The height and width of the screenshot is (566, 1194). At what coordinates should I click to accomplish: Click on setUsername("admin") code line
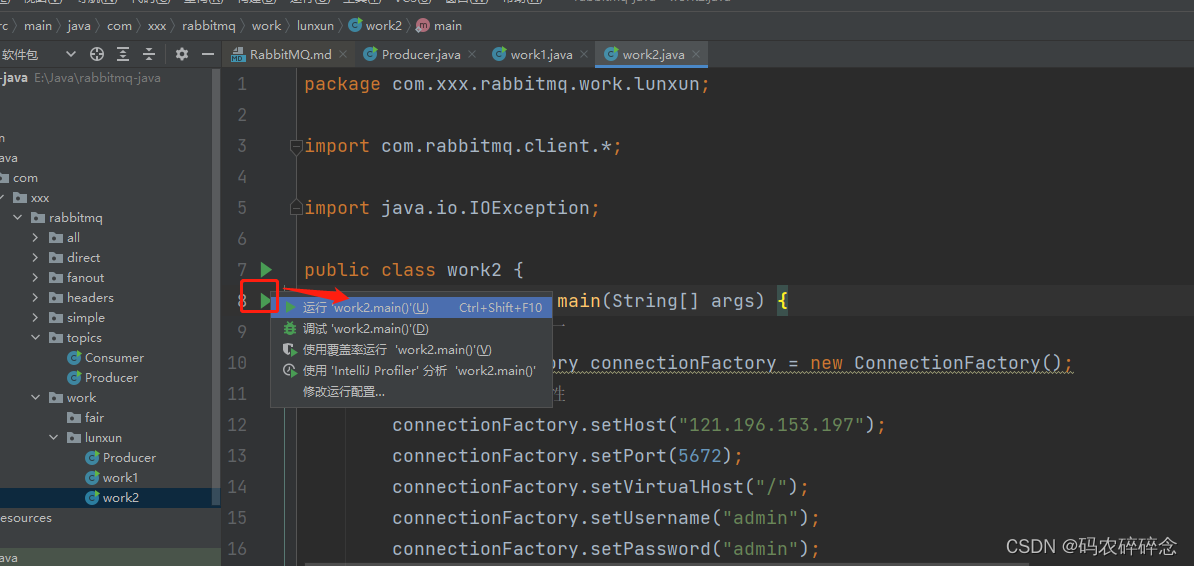pyautogui.click(x=606, y=518)
